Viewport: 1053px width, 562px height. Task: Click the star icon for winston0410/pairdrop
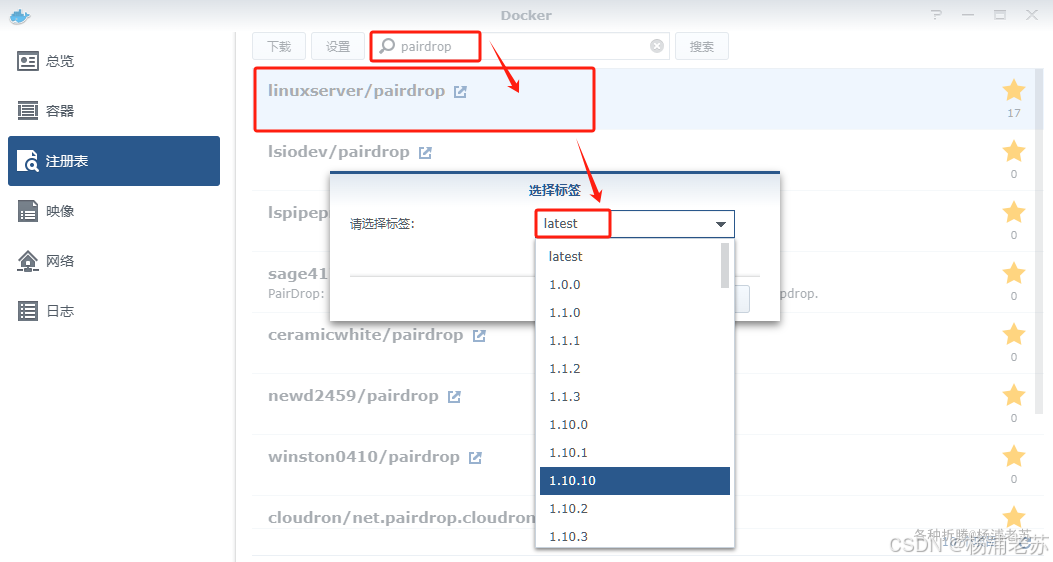tap(1013, 456)
